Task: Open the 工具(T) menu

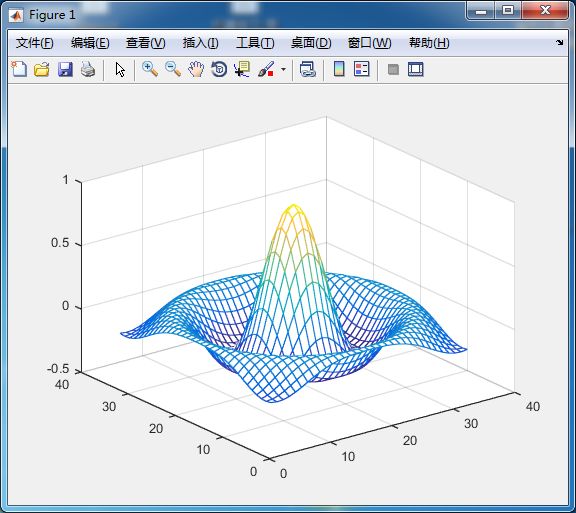Action: (255, 43)
